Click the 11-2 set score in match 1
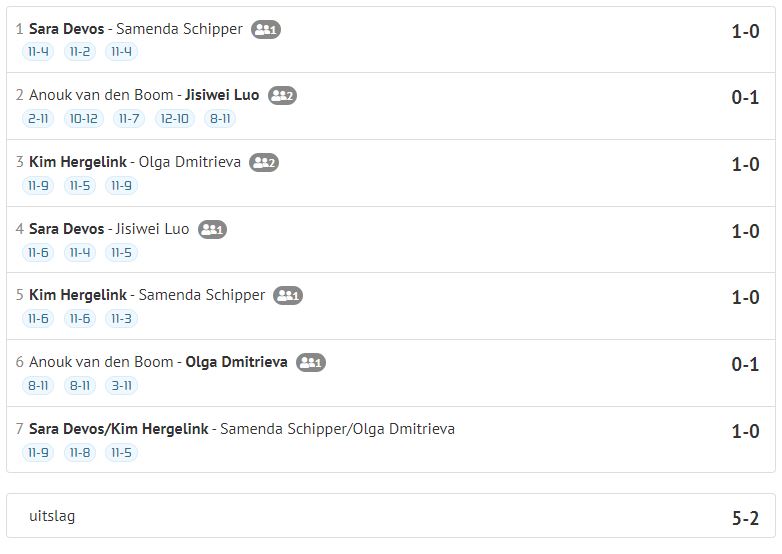 click(x=80, y=51)
